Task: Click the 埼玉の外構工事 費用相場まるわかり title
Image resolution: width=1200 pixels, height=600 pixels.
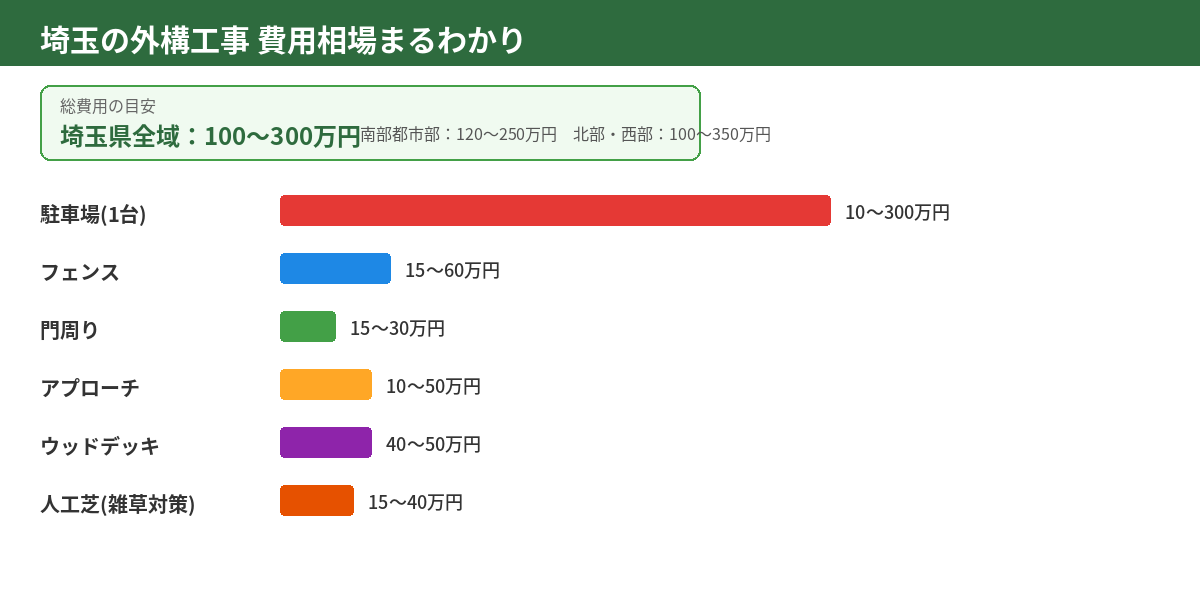Action: pyautogui.click(x=283, y=40)
